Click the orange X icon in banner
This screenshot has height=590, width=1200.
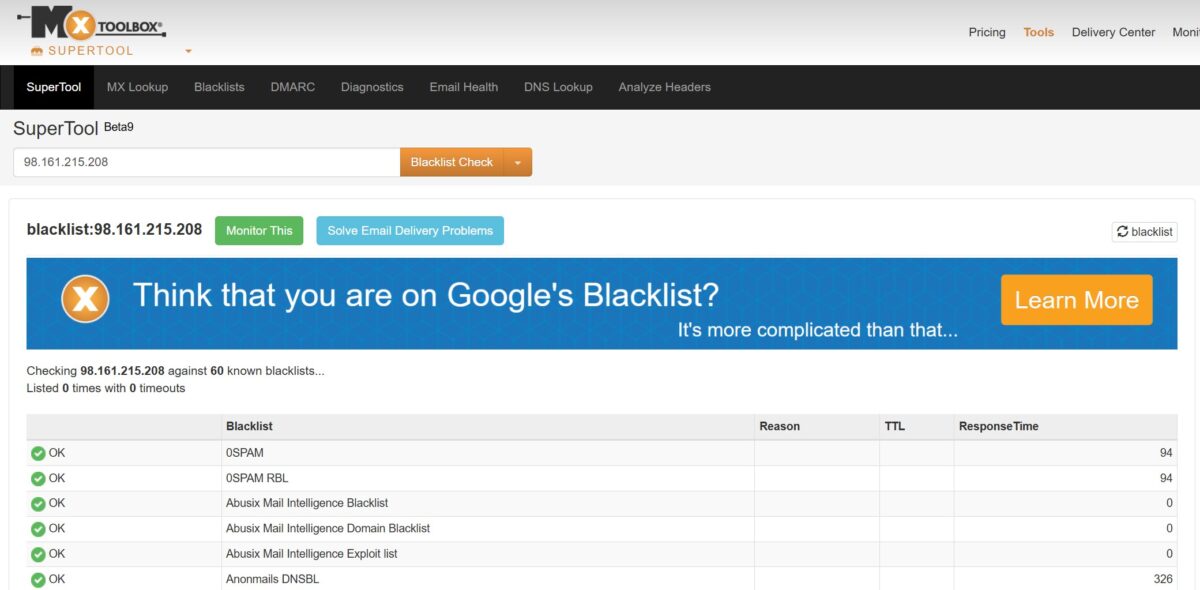(x=85, y=299)
